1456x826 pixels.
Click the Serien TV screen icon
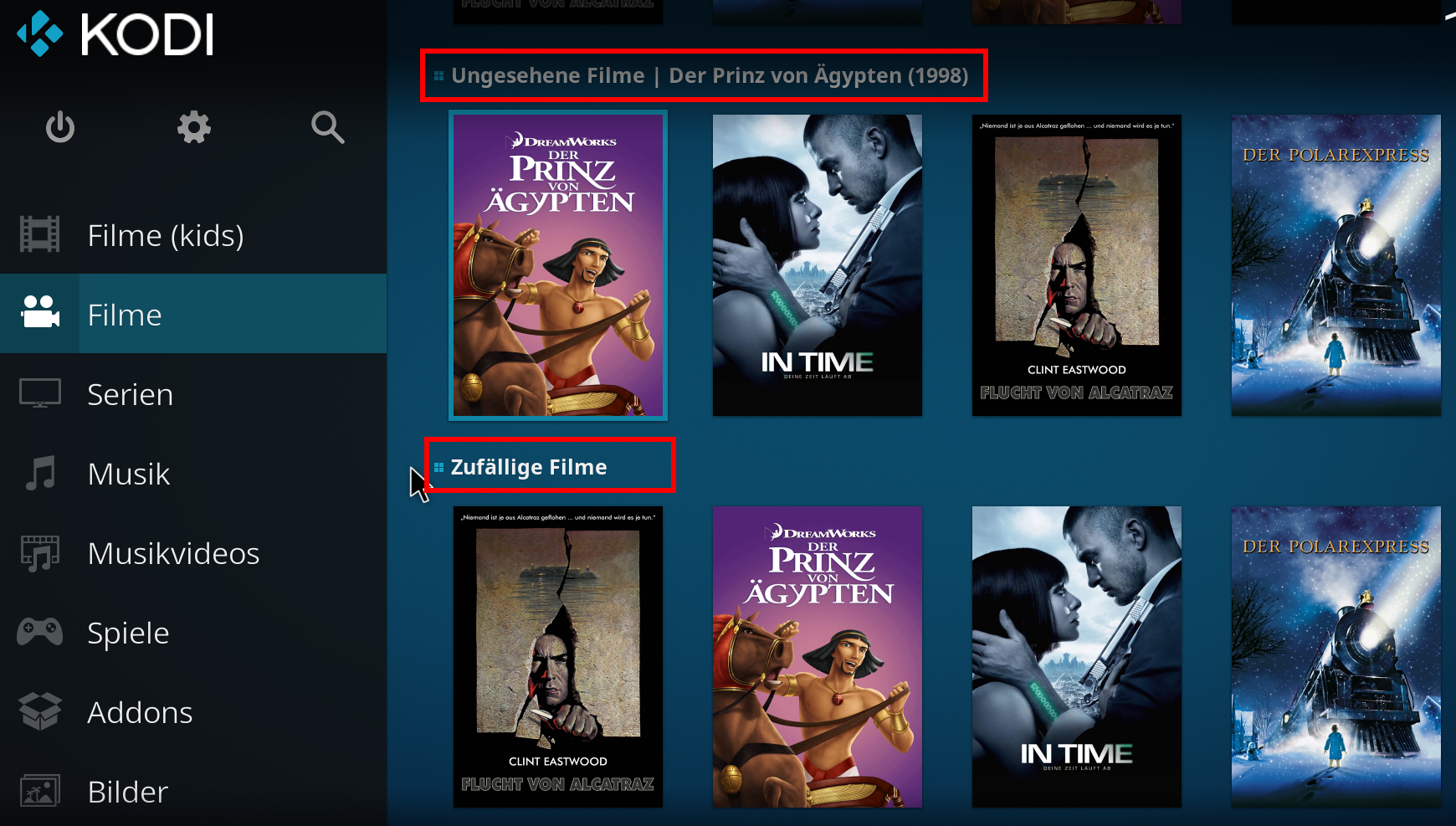point(40,393)
